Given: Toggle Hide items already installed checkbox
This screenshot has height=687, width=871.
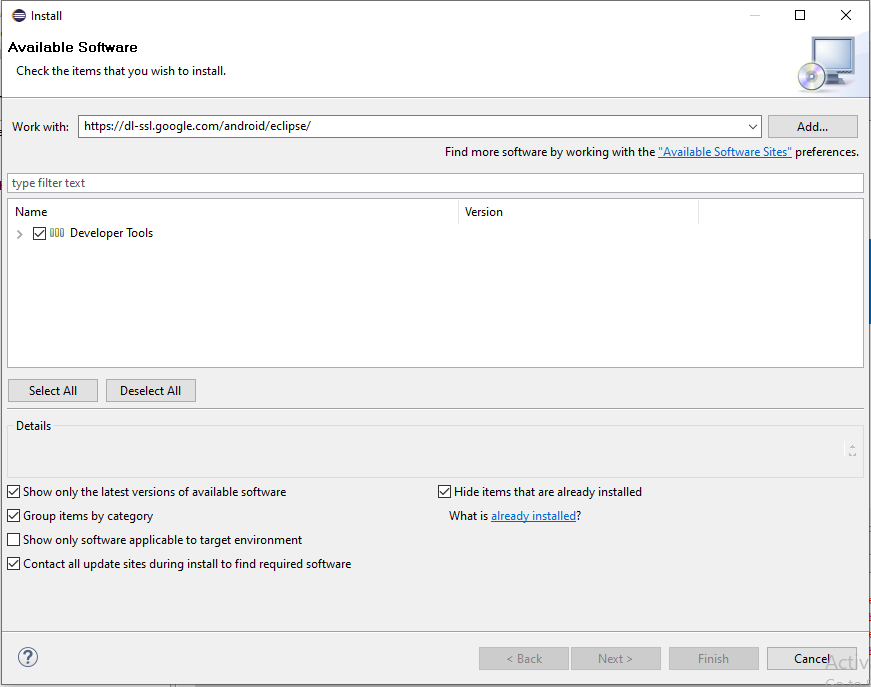Looking at the screenshot, I should (444, 492).
